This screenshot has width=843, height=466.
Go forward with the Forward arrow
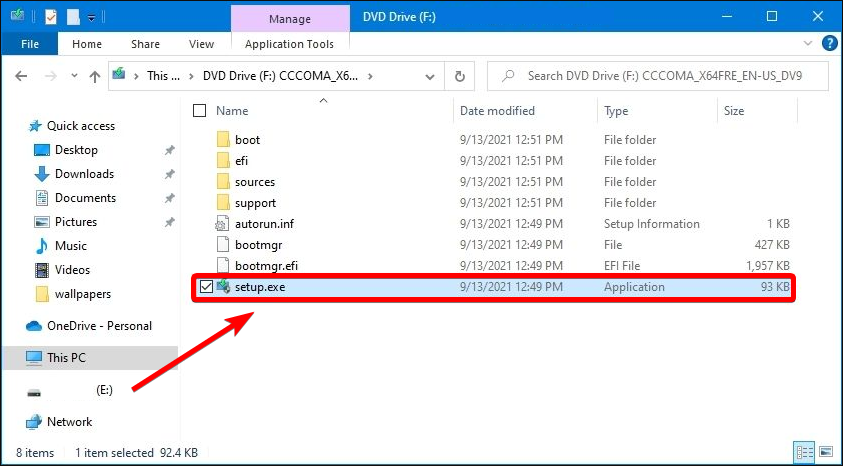coord(51,76)
